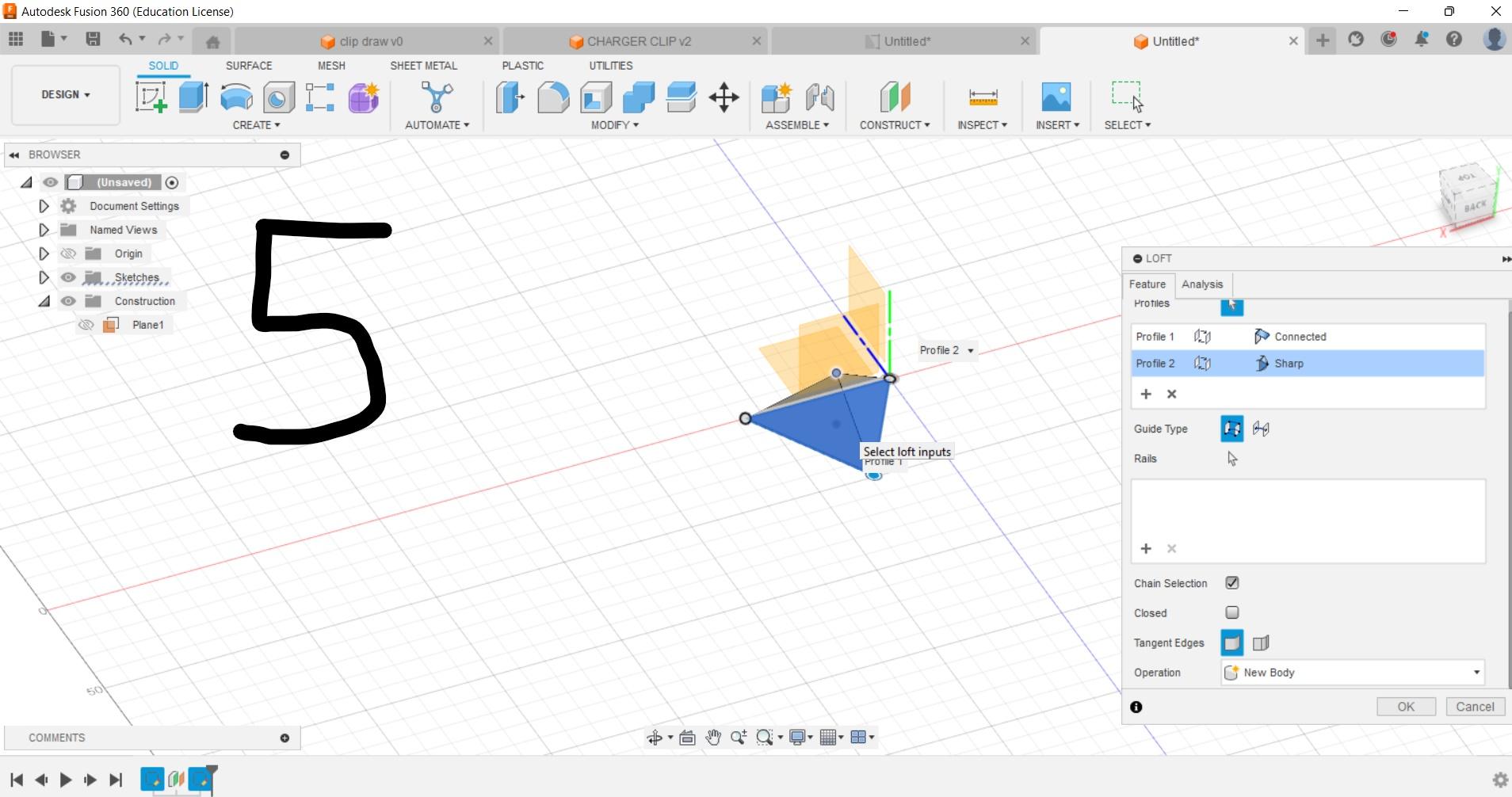Jump to end of design timeline

[x=115, y=780]
